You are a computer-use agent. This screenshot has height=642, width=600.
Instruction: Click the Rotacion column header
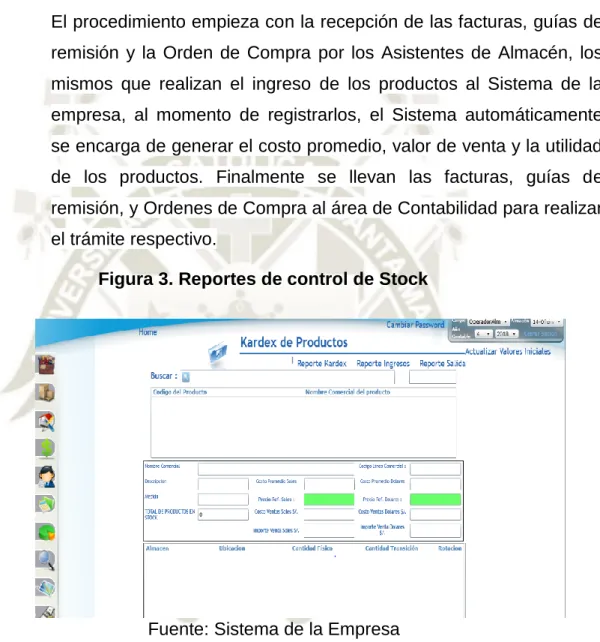point(450,549)
